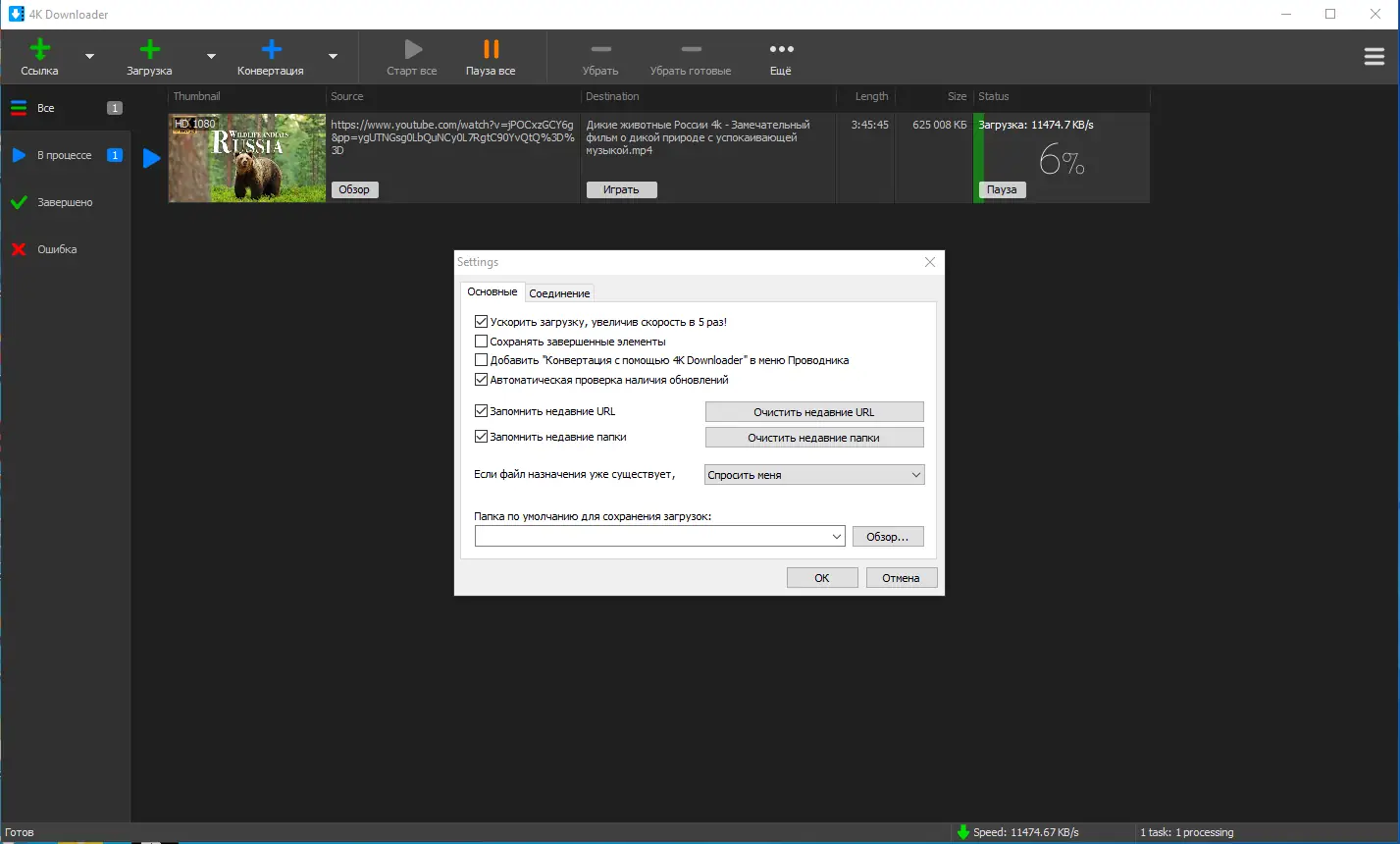
Task: Click 1 task: 1 processing in status bar
Action: (1187, 832)
